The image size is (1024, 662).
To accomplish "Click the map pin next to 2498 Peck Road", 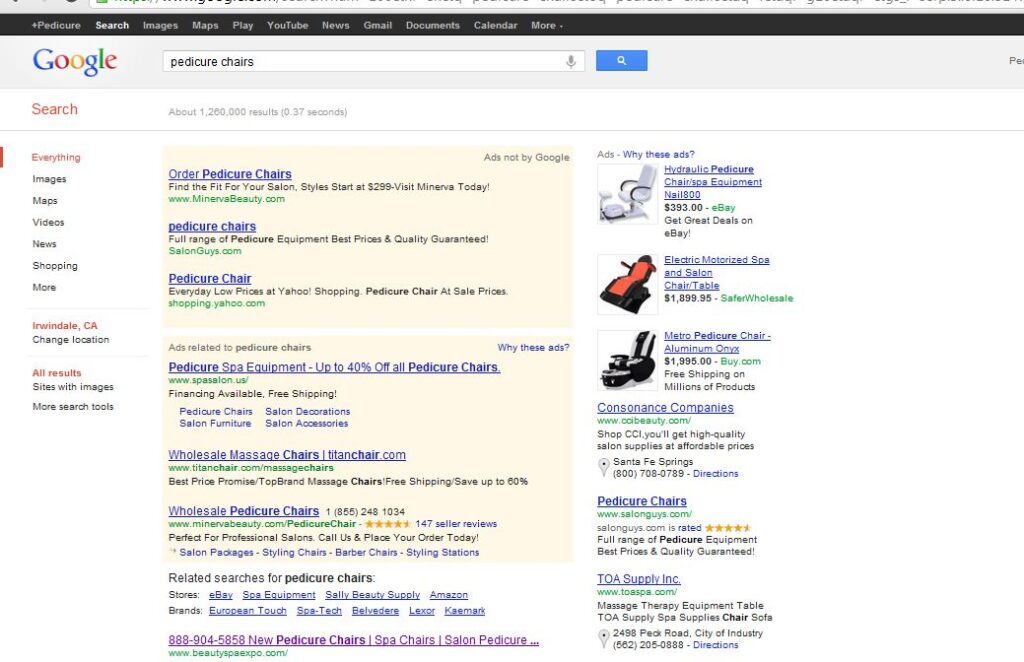I will click(x=603, y=638).
